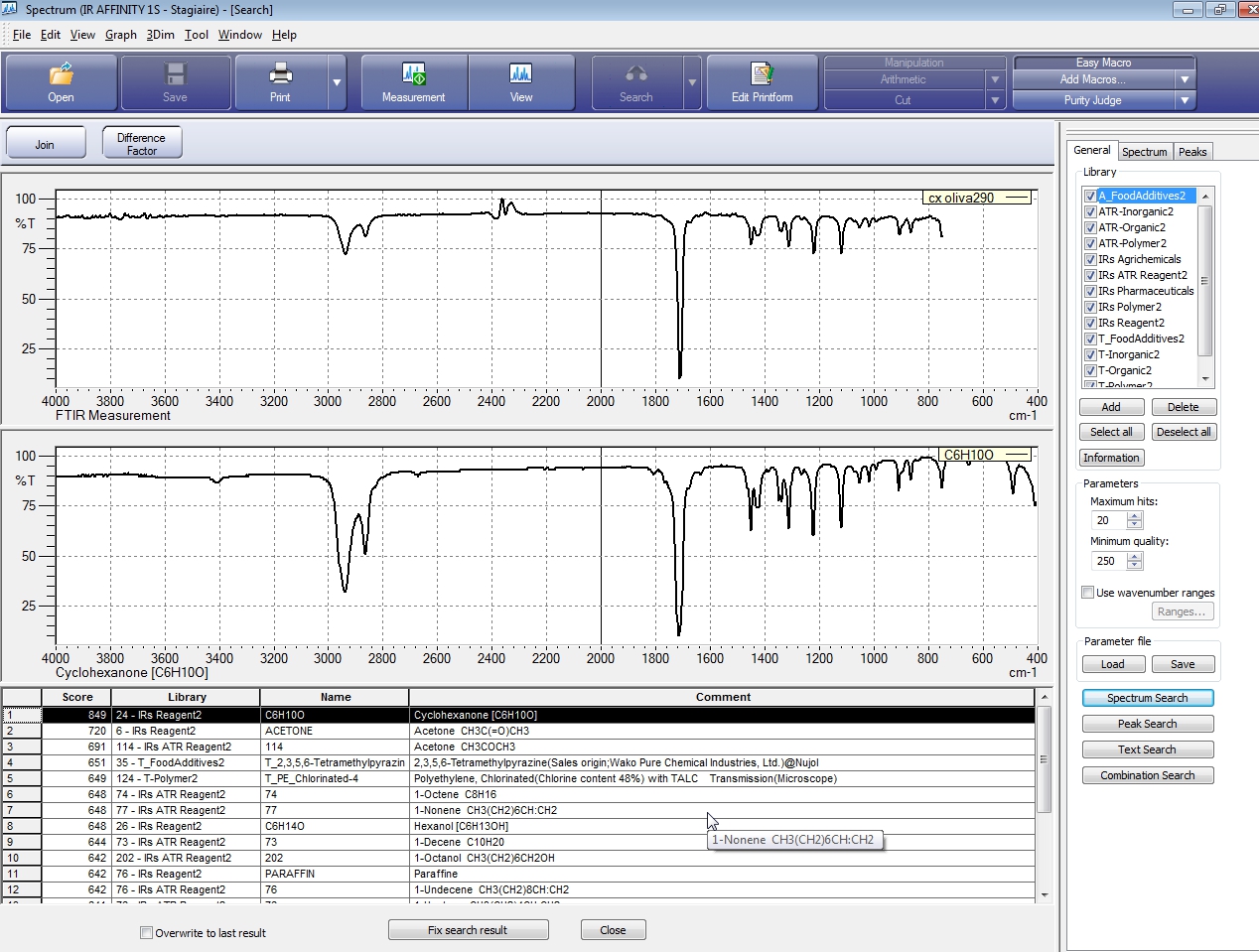Screen dimensions: 1259x952
Task: Click Fix search result
Action: coord(468,929)
